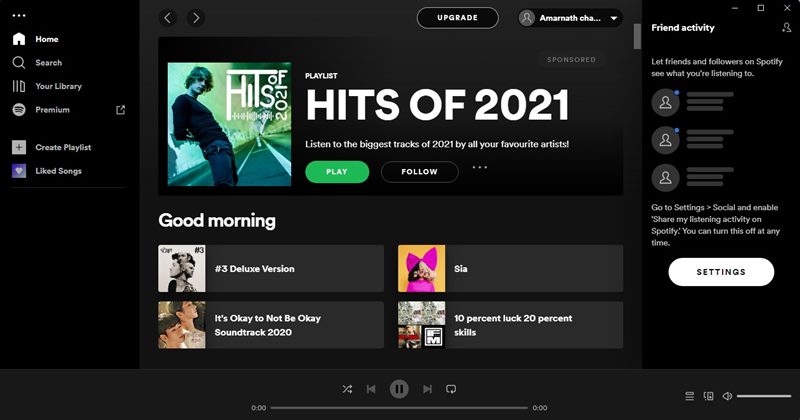
Task: Follow the Hits of 2021 playlist
Action: 419,172
